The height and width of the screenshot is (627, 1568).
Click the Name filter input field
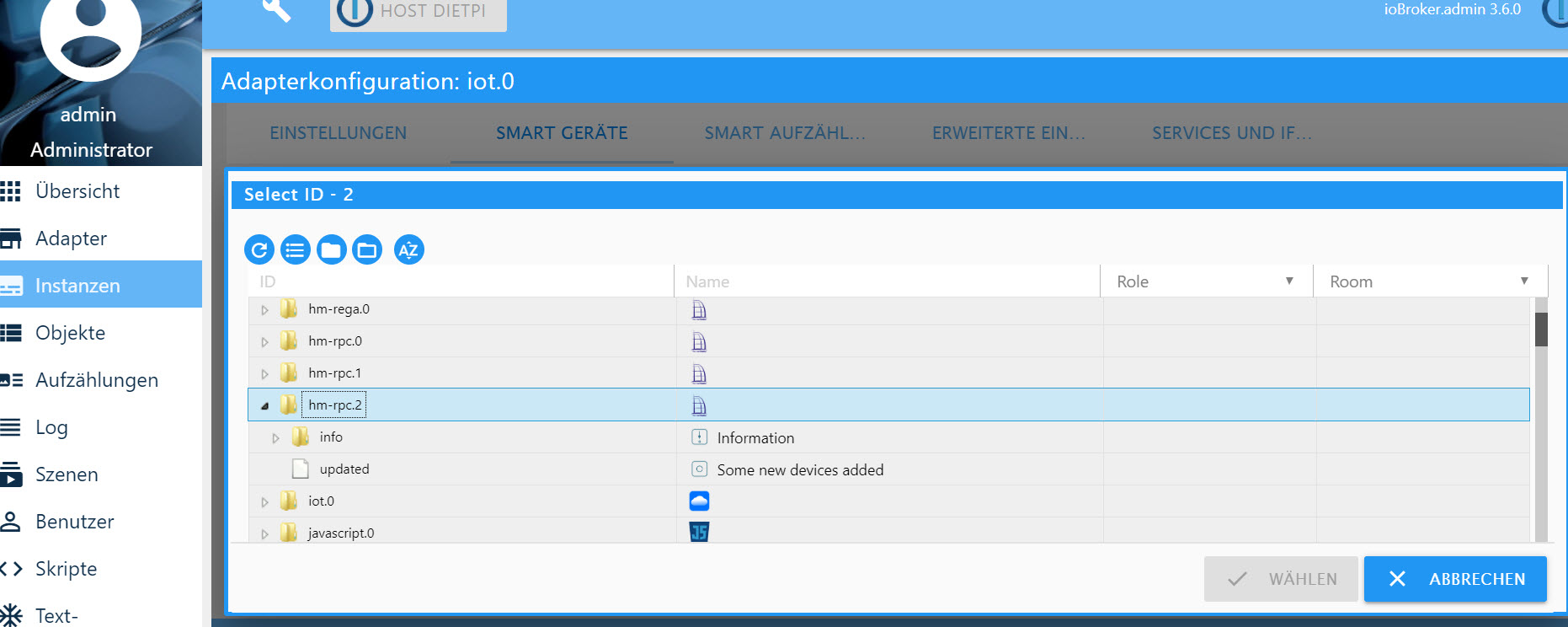click(888, 281)
